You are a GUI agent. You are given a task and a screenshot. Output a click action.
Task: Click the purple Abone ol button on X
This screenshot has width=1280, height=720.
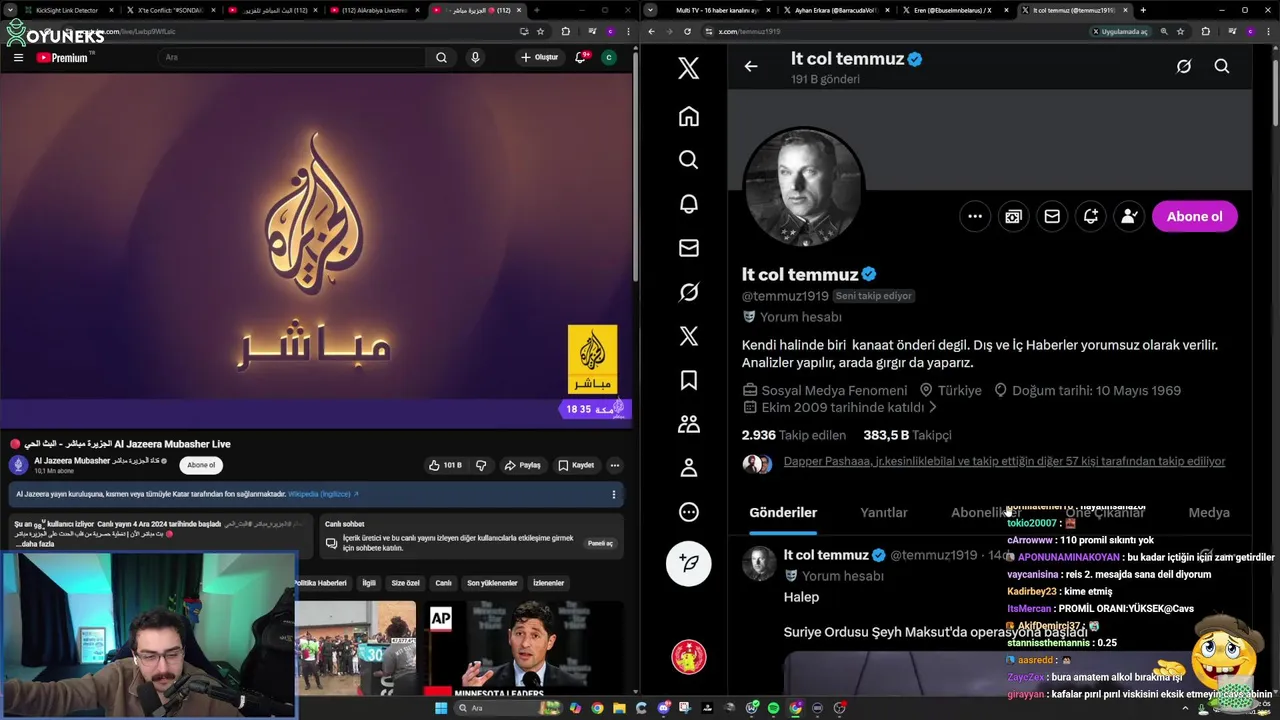[x=1194, y=216]
